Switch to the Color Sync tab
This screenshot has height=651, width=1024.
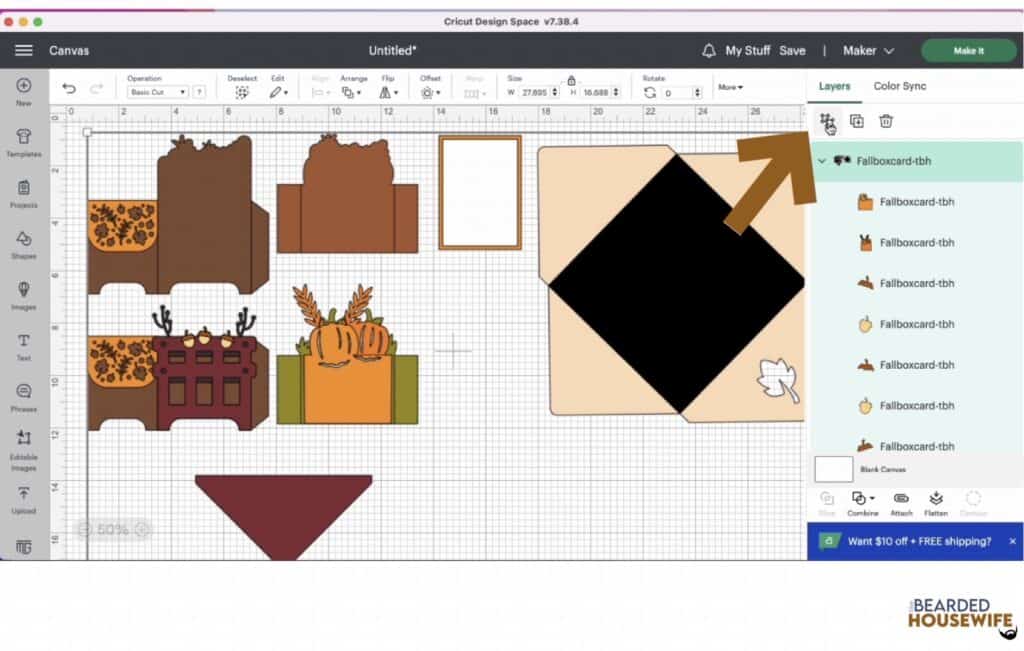click(x=898, y=86)
